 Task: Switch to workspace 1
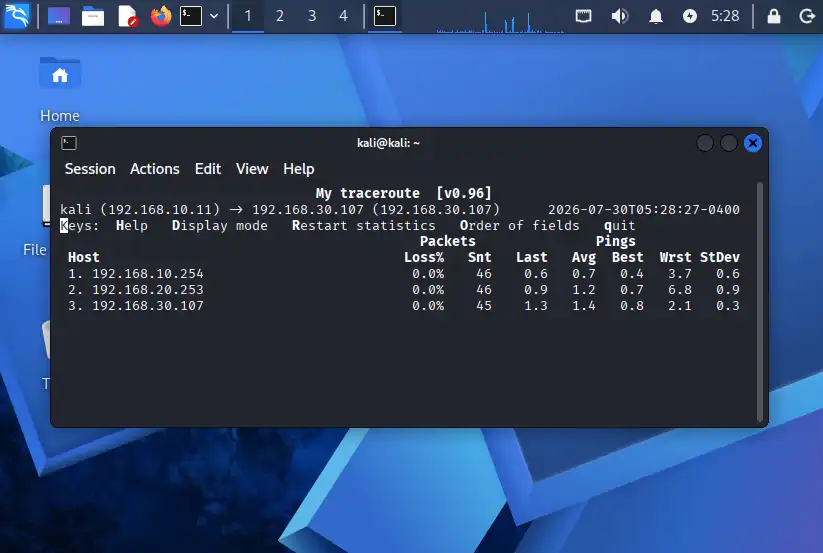[248, 16]
